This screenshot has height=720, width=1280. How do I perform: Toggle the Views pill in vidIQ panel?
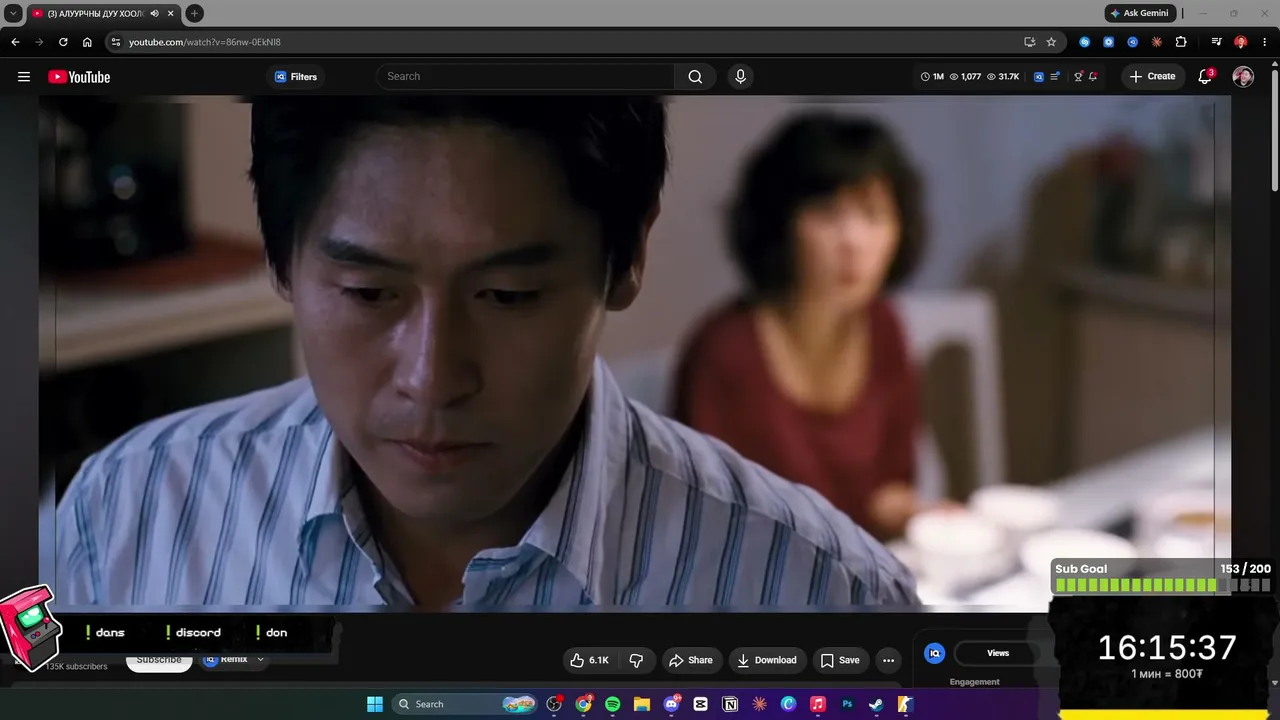(998, 653)
